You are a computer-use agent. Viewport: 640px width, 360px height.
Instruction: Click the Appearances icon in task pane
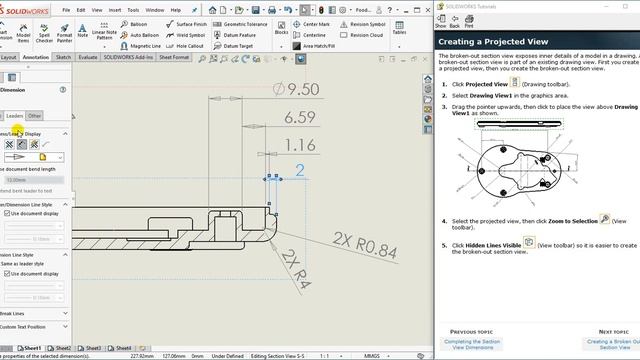click(x=427, y=119)
